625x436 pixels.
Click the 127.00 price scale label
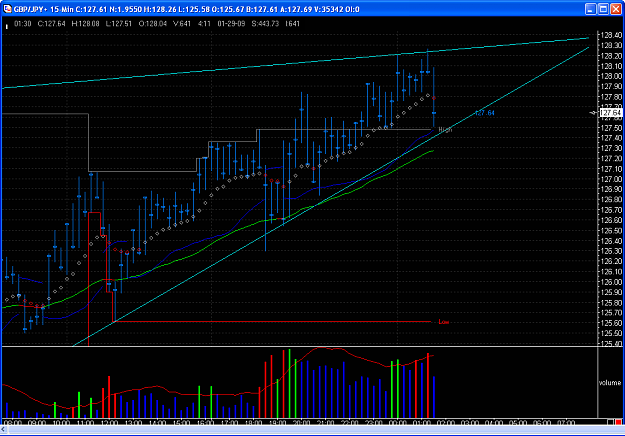[611, 179]
